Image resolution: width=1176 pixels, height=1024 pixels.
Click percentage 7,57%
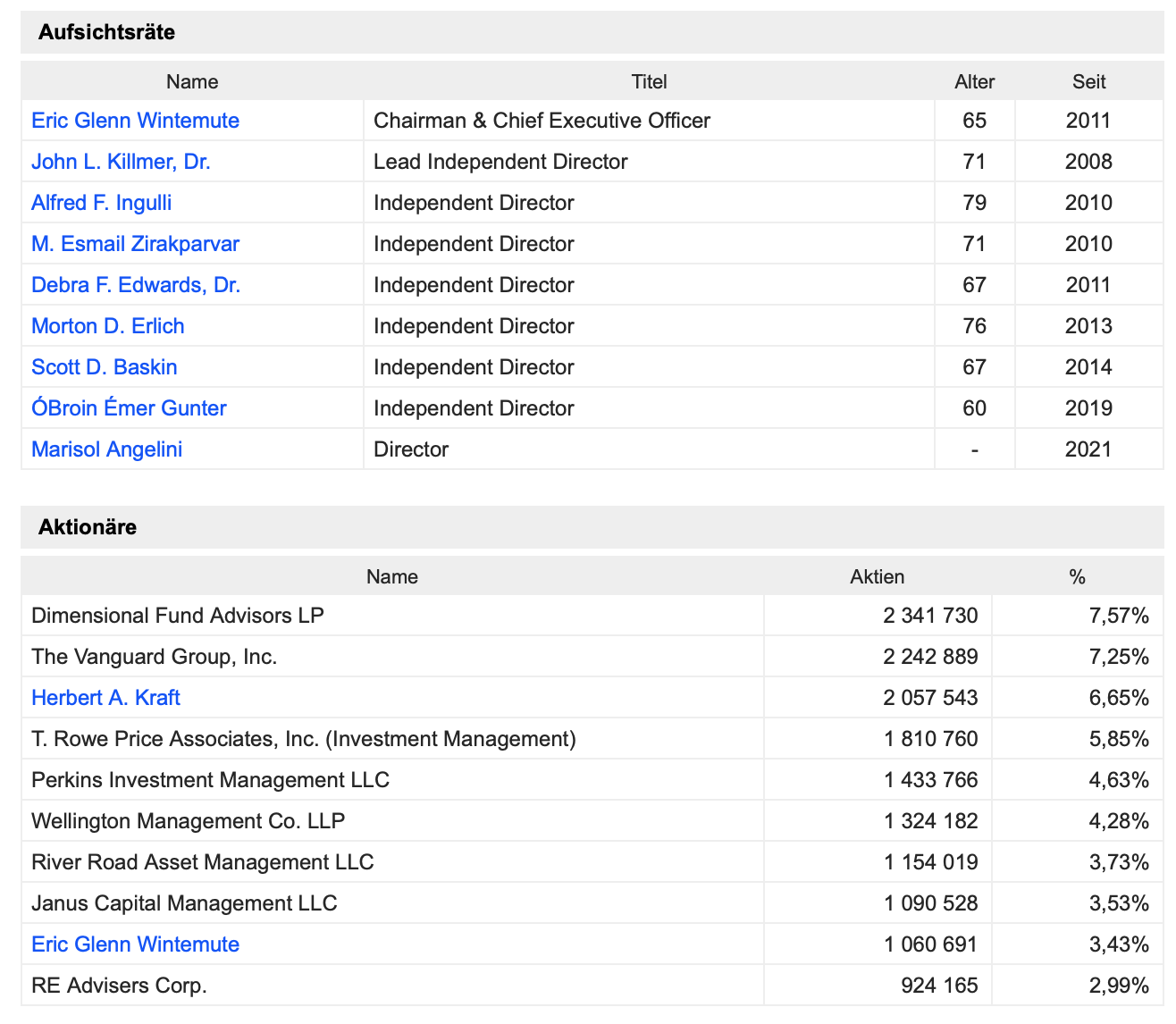(1119, 616)
